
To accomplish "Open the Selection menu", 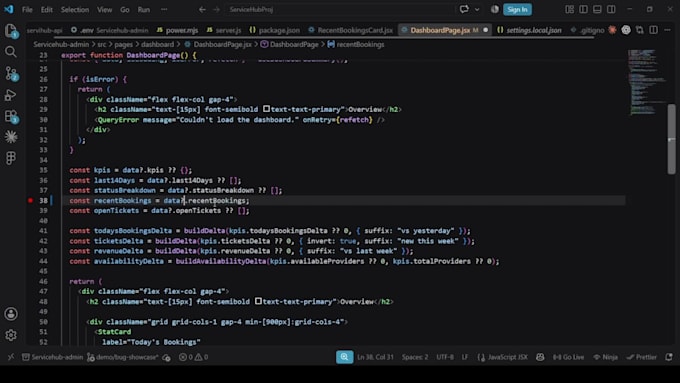I will (x=75, y=9).
